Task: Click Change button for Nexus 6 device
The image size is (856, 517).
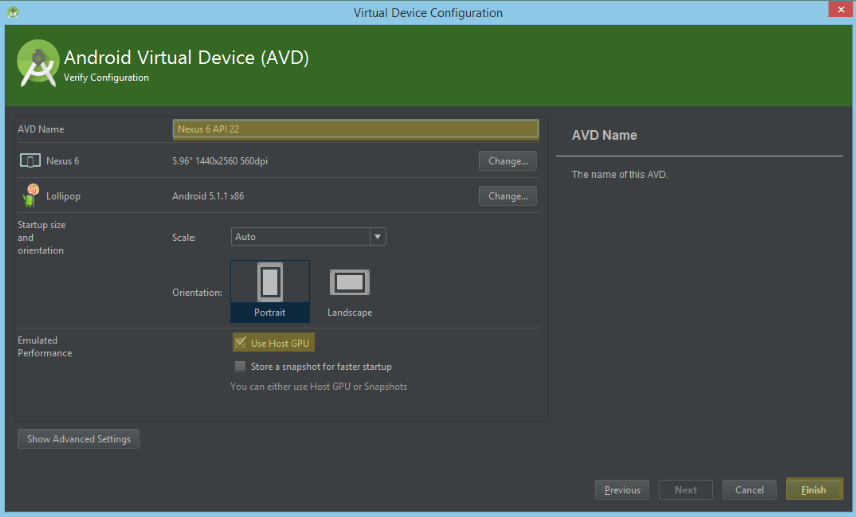Action: click(x=508, y=161)
